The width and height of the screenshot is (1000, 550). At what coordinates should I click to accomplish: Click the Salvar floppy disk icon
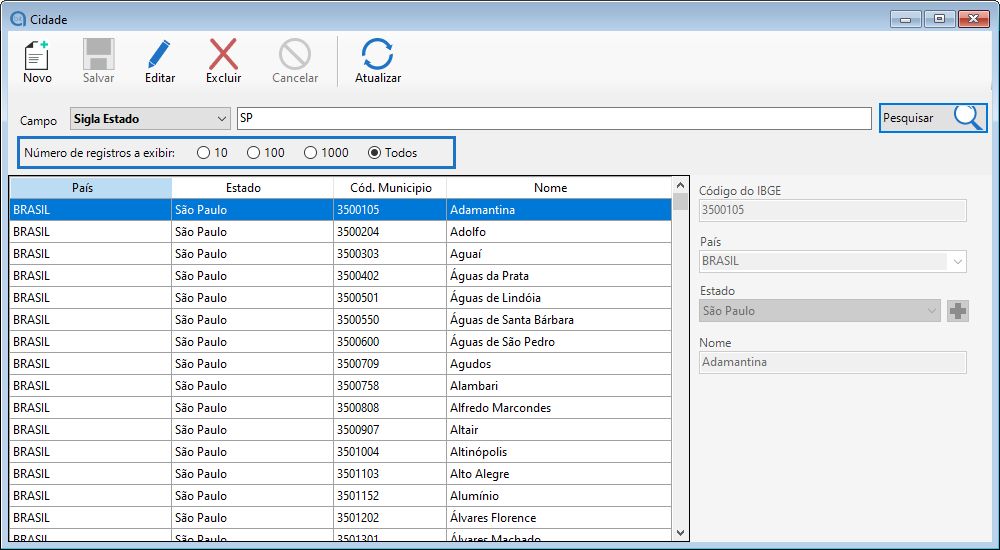click(98, 54)
